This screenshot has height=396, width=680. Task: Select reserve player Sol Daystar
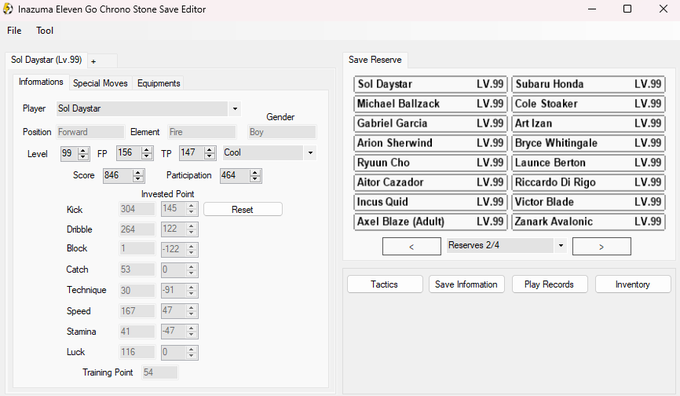pos(430,84)
